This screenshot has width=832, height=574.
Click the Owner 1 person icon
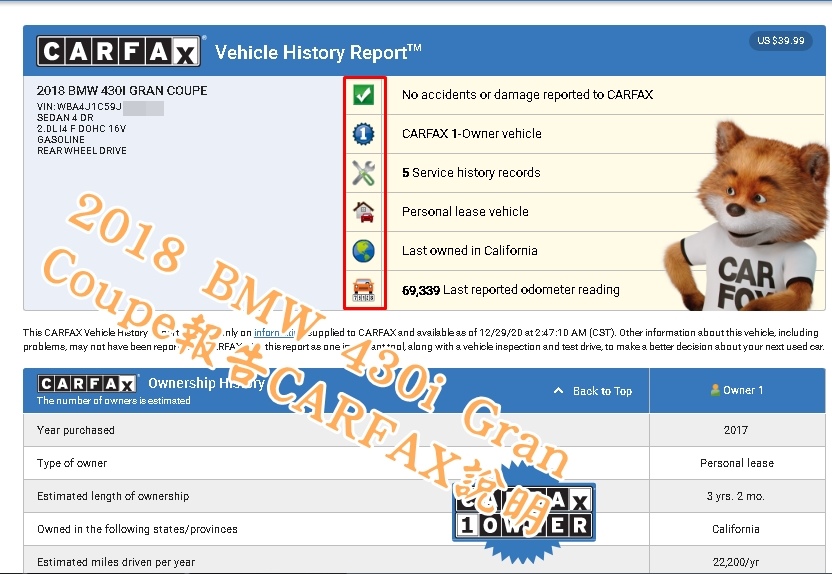coord(715,390)
